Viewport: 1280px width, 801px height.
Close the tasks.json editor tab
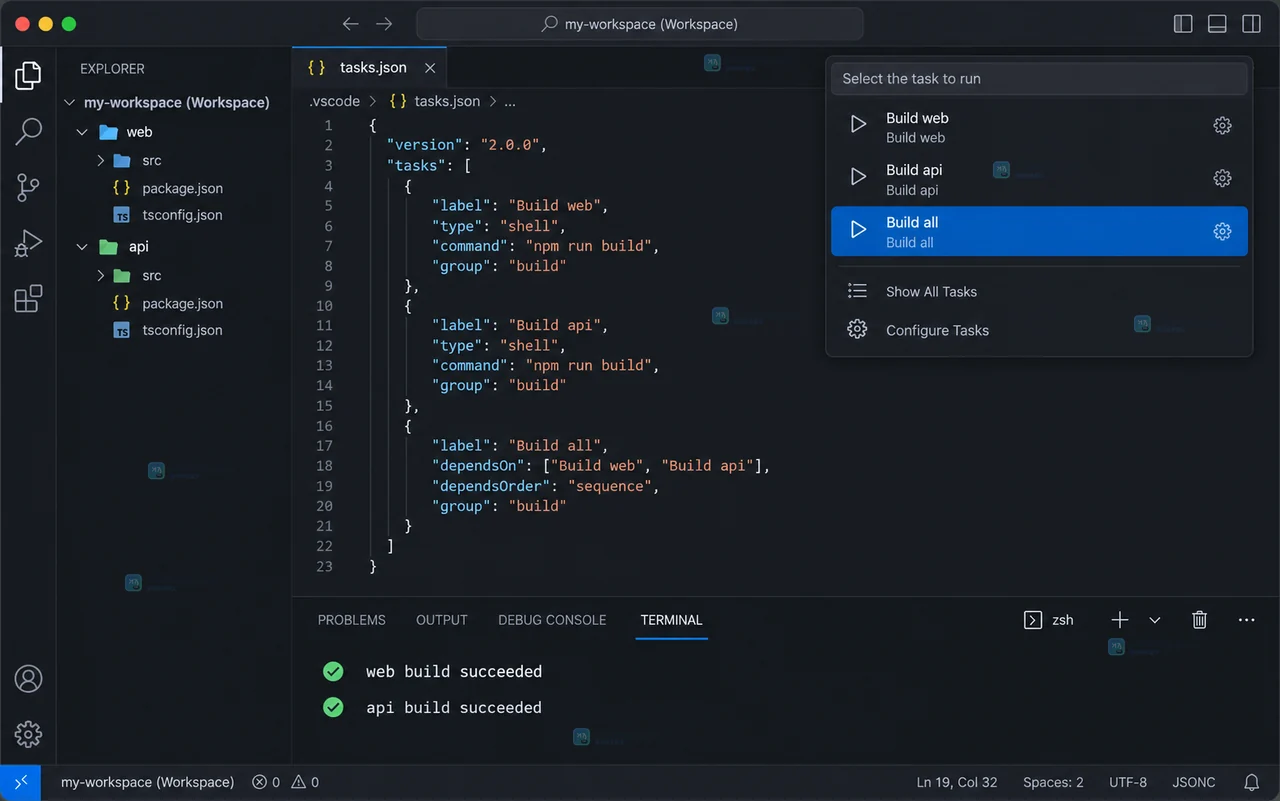430,68
